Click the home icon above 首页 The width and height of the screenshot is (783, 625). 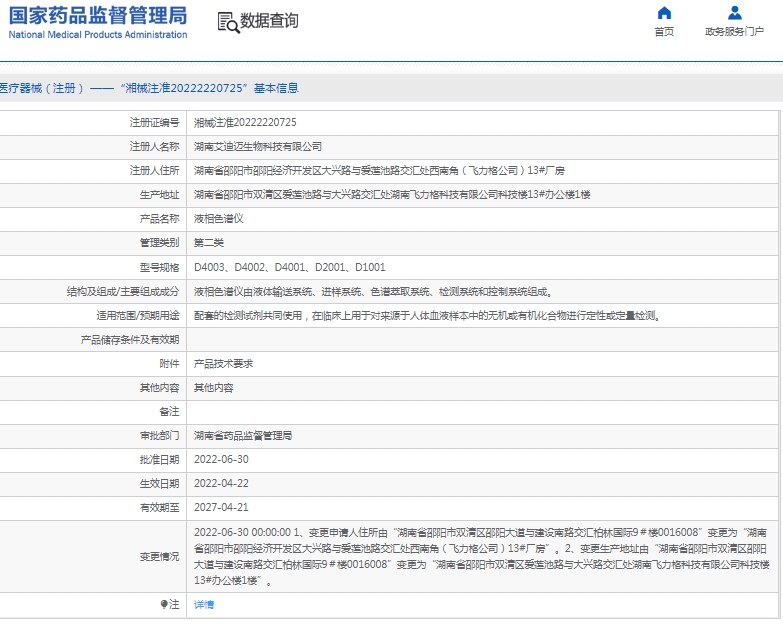pos(664,13)
